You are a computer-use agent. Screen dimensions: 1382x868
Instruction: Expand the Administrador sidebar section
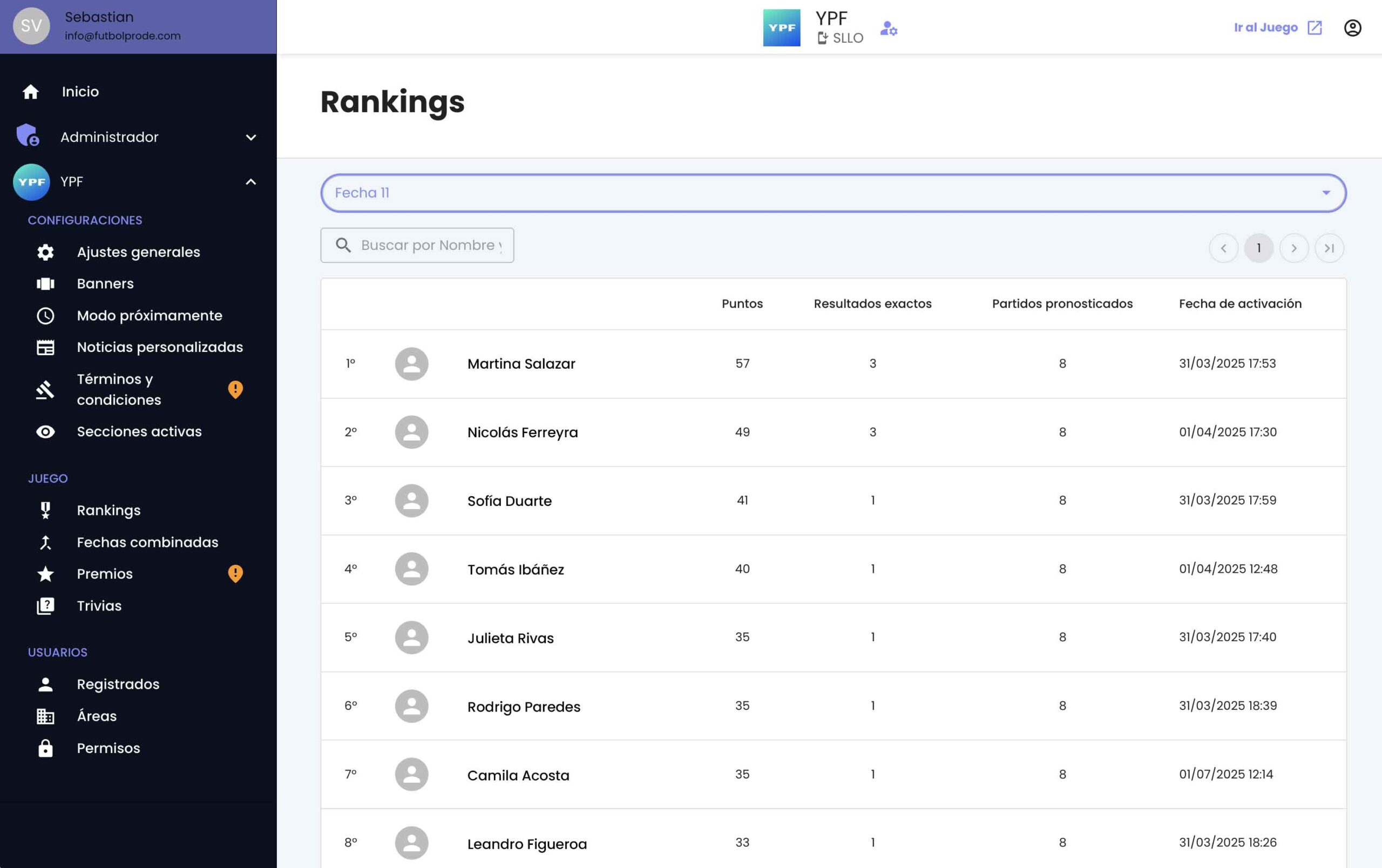coord(251,137)
